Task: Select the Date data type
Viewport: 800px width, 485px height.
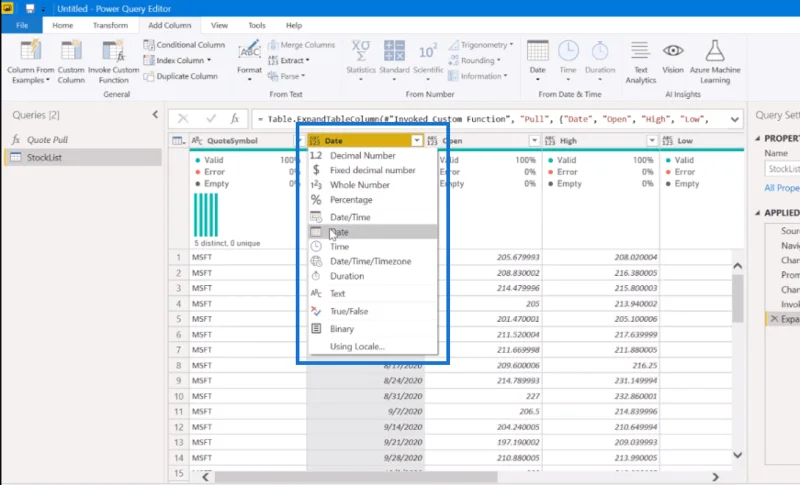Action: [372, 232]
